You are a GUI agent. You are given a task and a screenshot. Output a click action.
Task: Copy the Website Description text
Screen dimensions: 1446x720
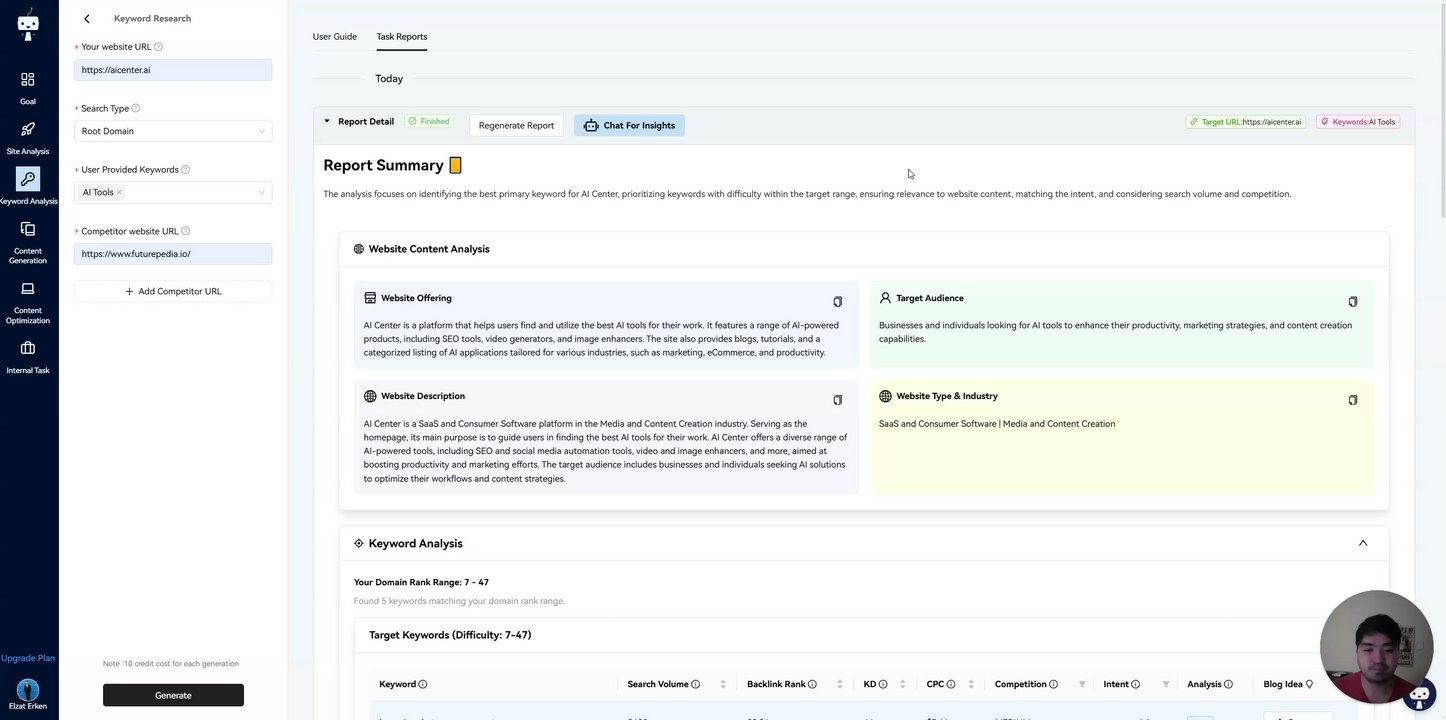(838, 400)
